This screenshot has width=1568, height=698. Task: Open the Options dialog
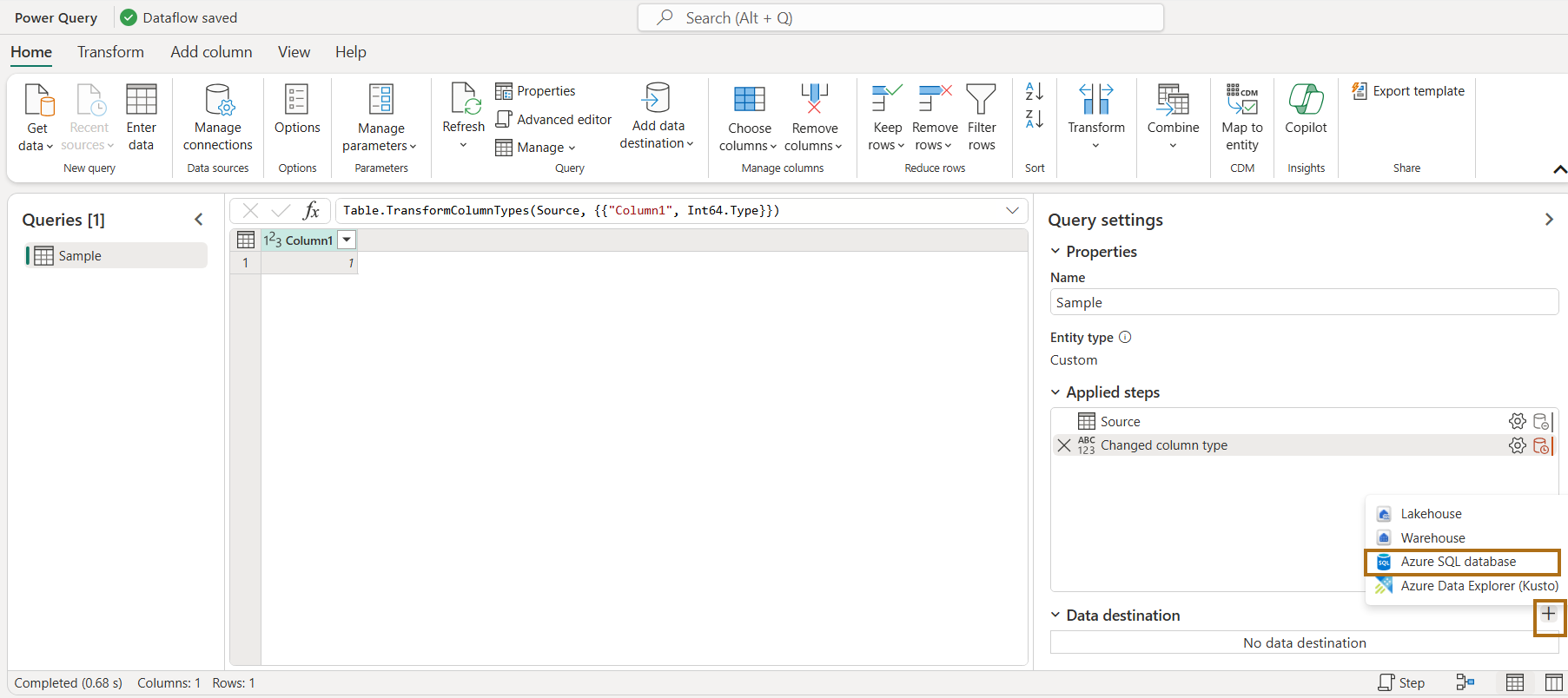tap(297, 110)
